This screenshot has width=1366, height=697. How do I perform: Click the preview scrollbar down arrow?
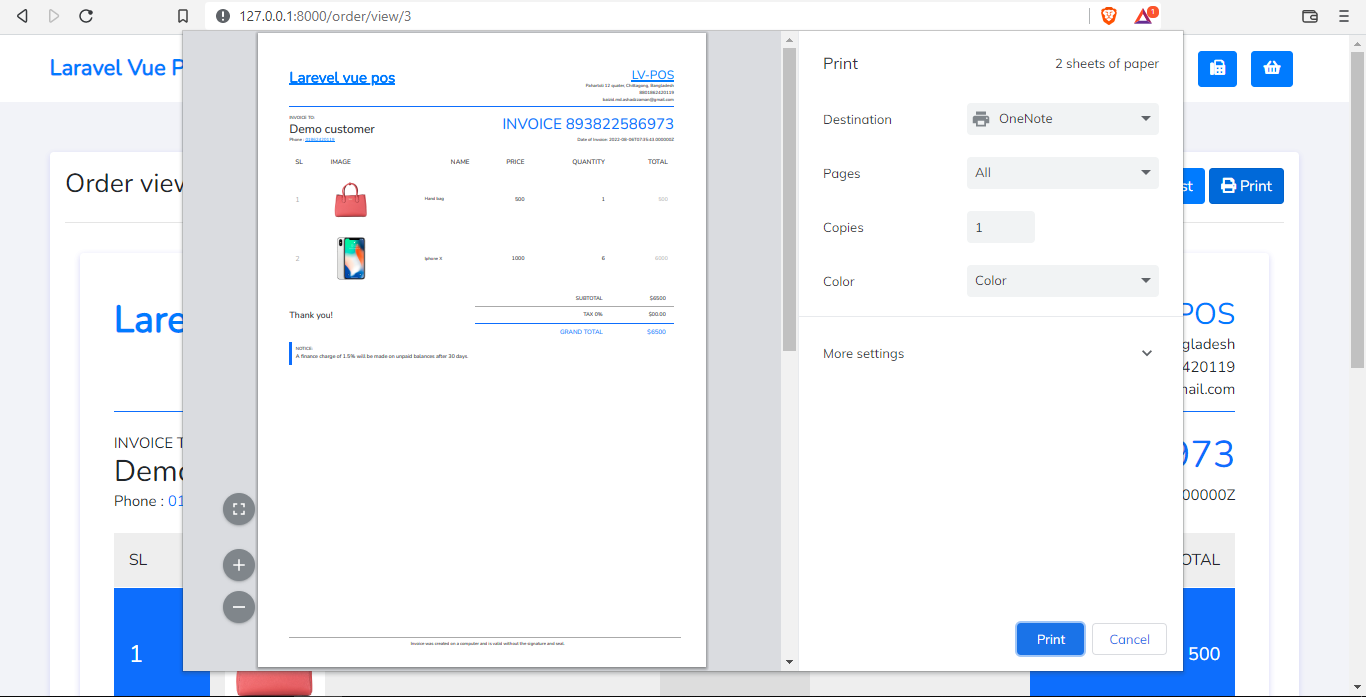point(789,662)
